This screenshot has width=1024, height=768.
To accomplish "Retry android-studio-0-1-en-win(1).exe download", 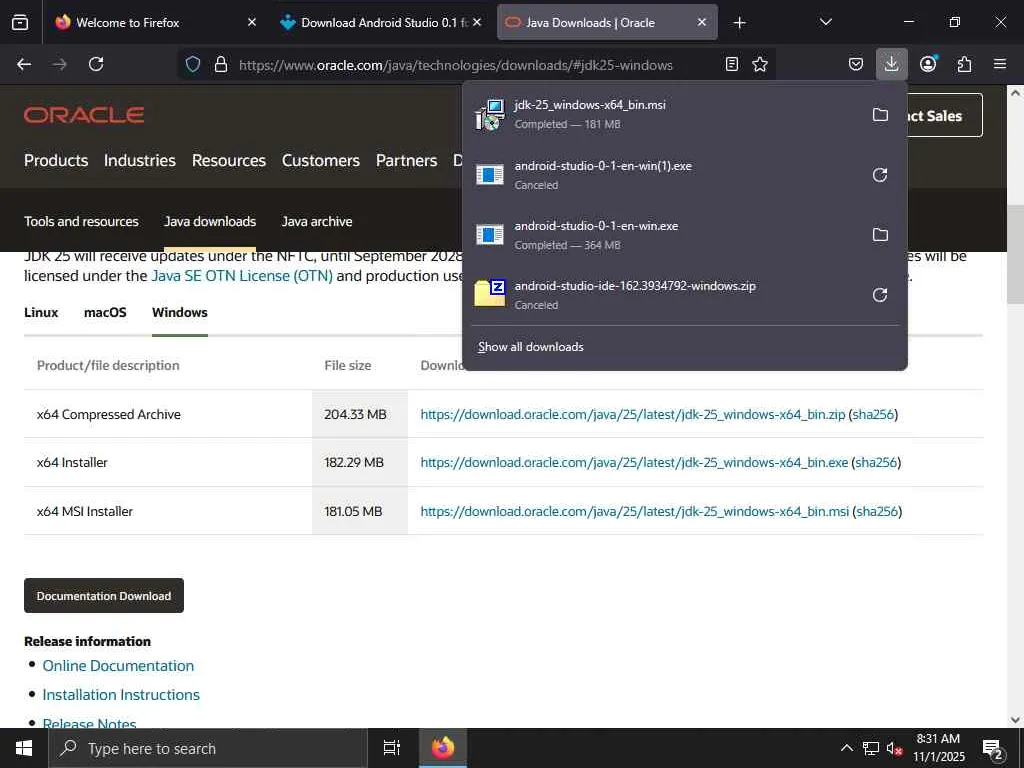I will tap(880, 175).
